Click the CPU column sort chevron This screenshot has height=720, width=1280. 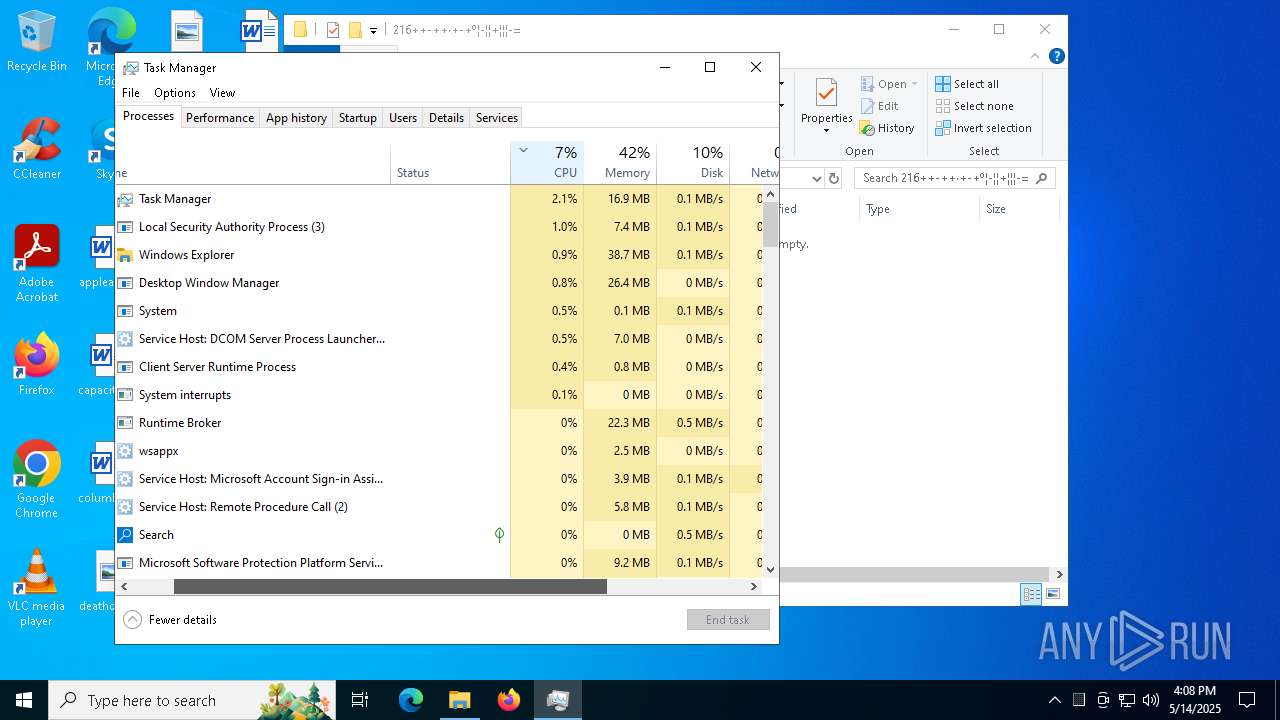tap(523, 150)
